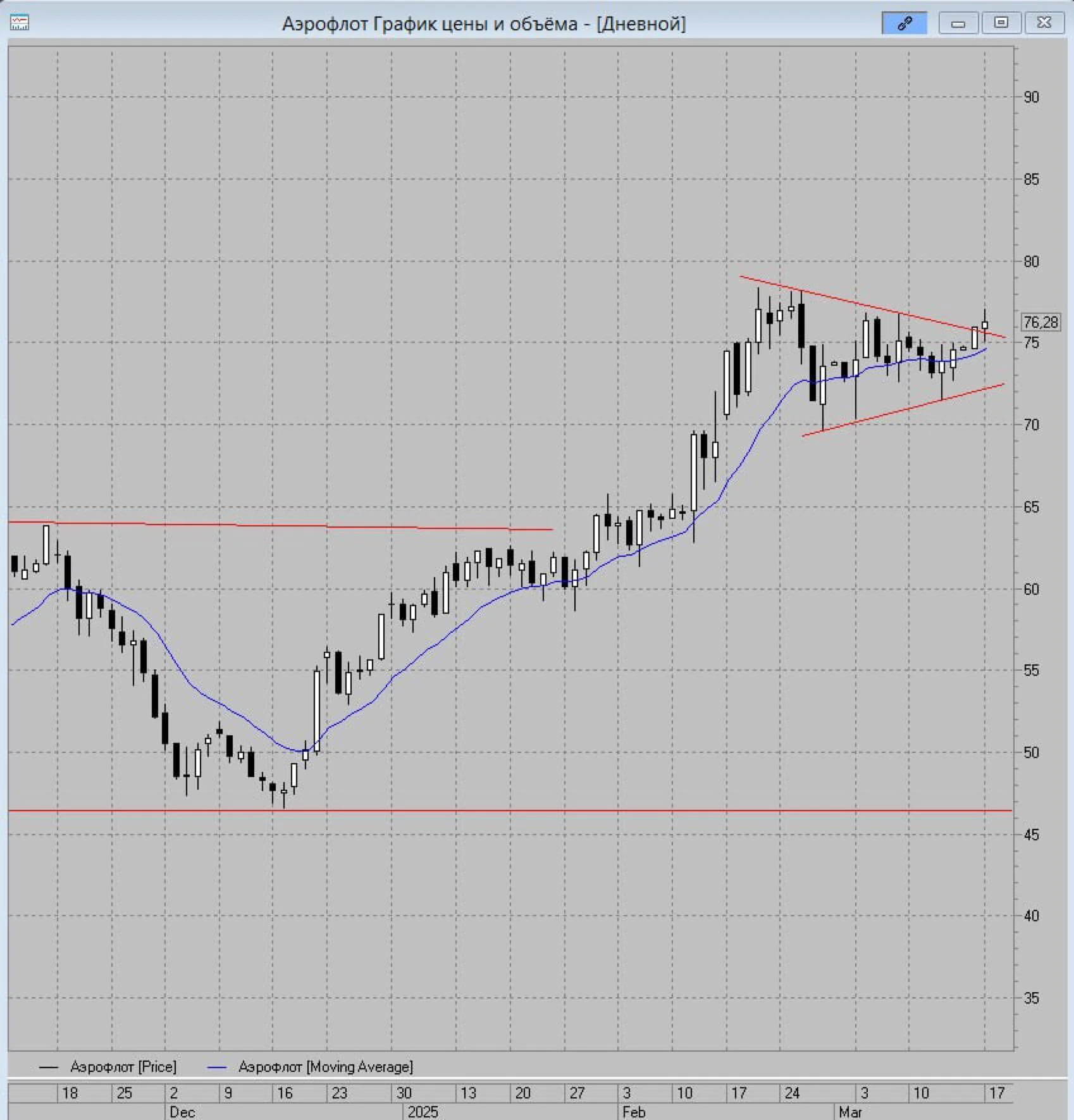Screen dimensions: 1074x1120
Task: Click the 90 price level on the scale
Action: click(x=1031, y=97)
